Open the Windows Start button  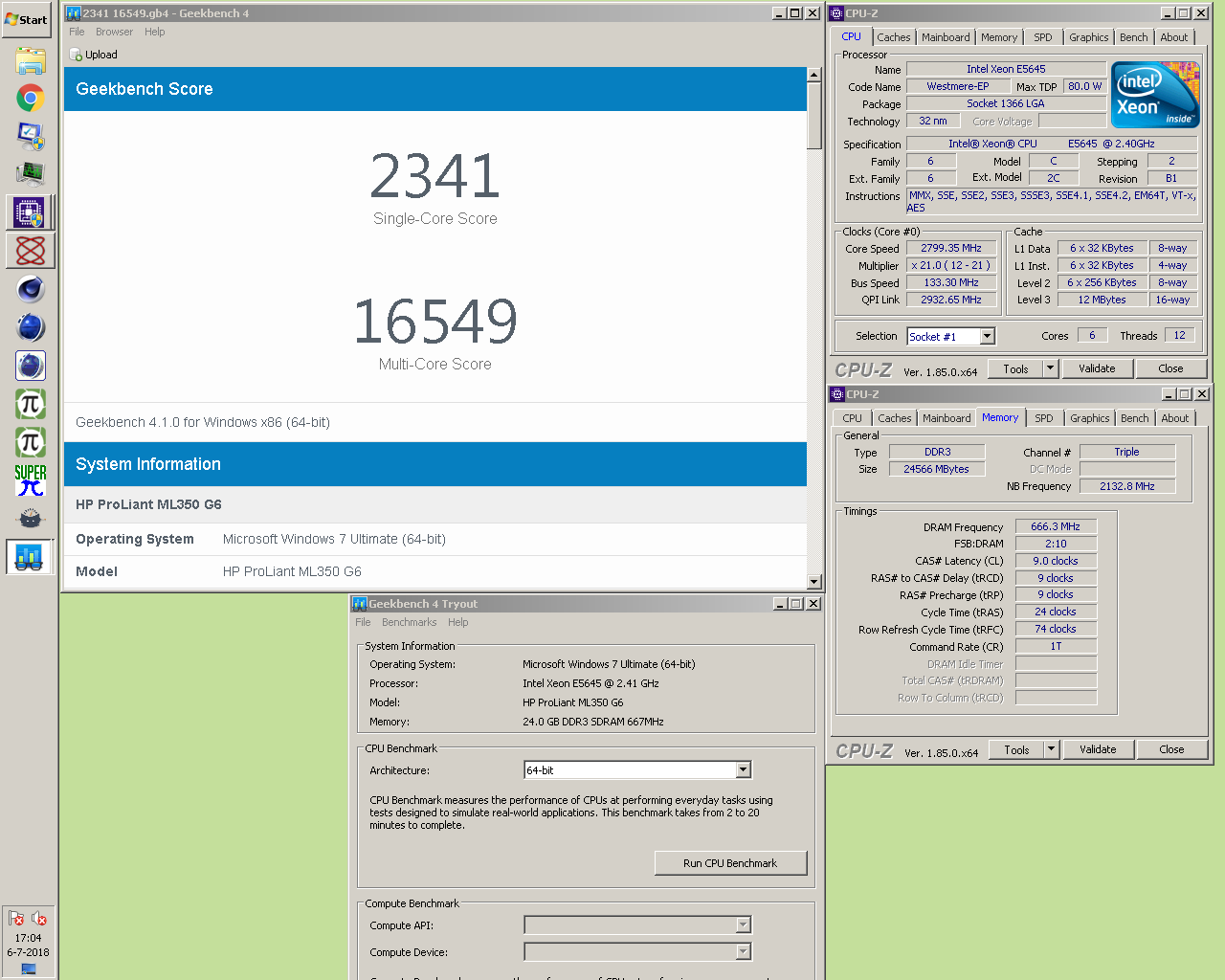click(x=27, y=19)
